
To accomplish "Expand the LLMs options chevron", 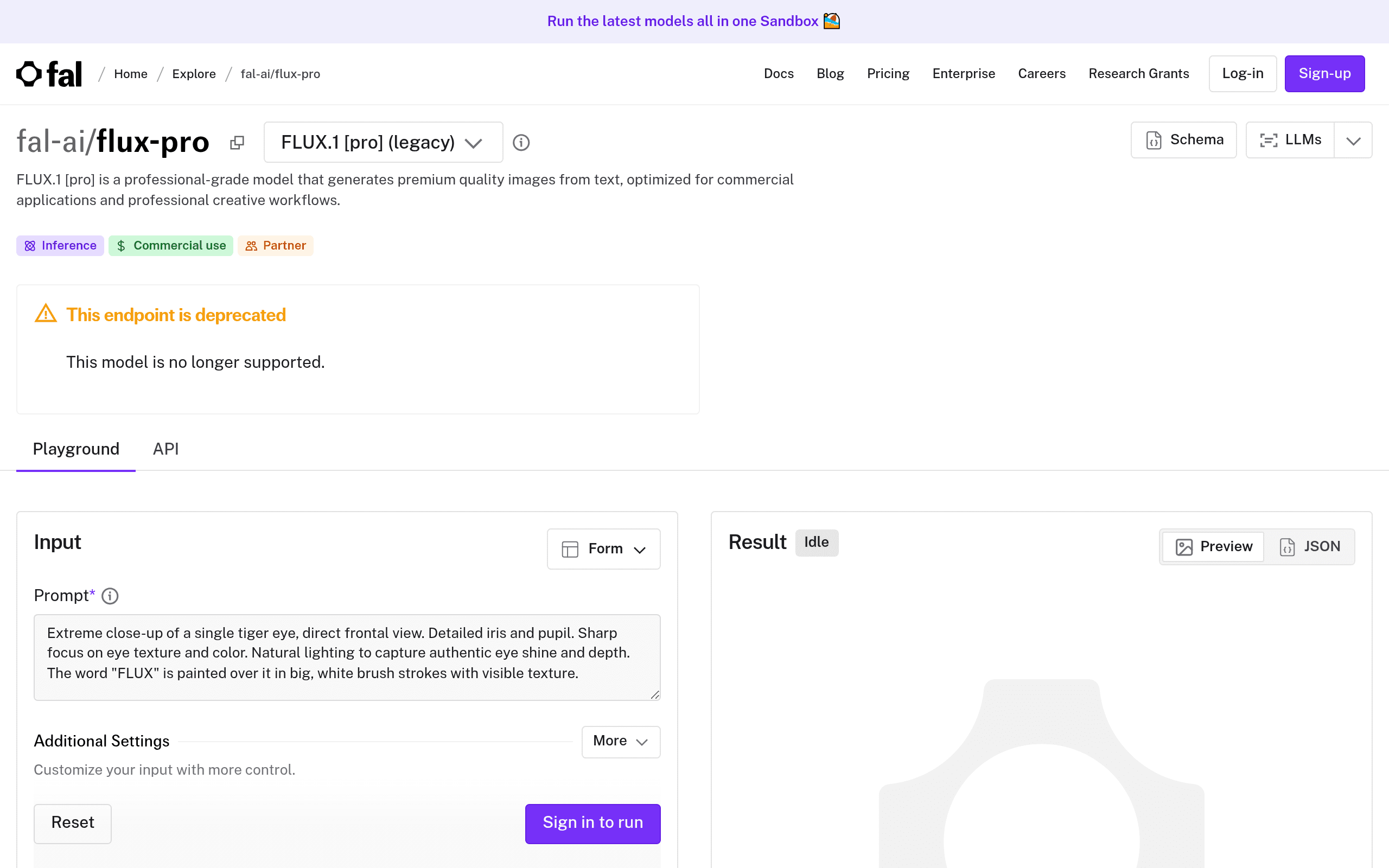I will [x=1353, y=140].
